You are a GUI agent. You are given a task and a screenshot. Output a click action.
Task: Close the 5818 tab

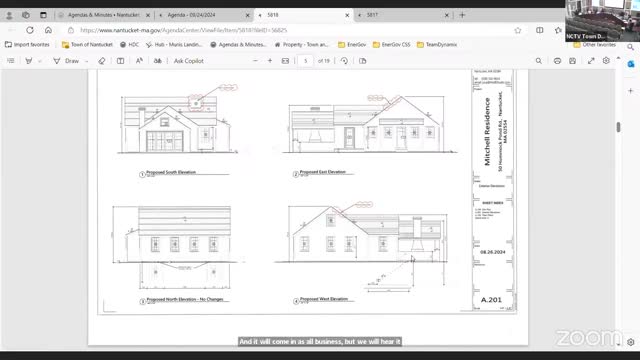(x=347, y=15)
